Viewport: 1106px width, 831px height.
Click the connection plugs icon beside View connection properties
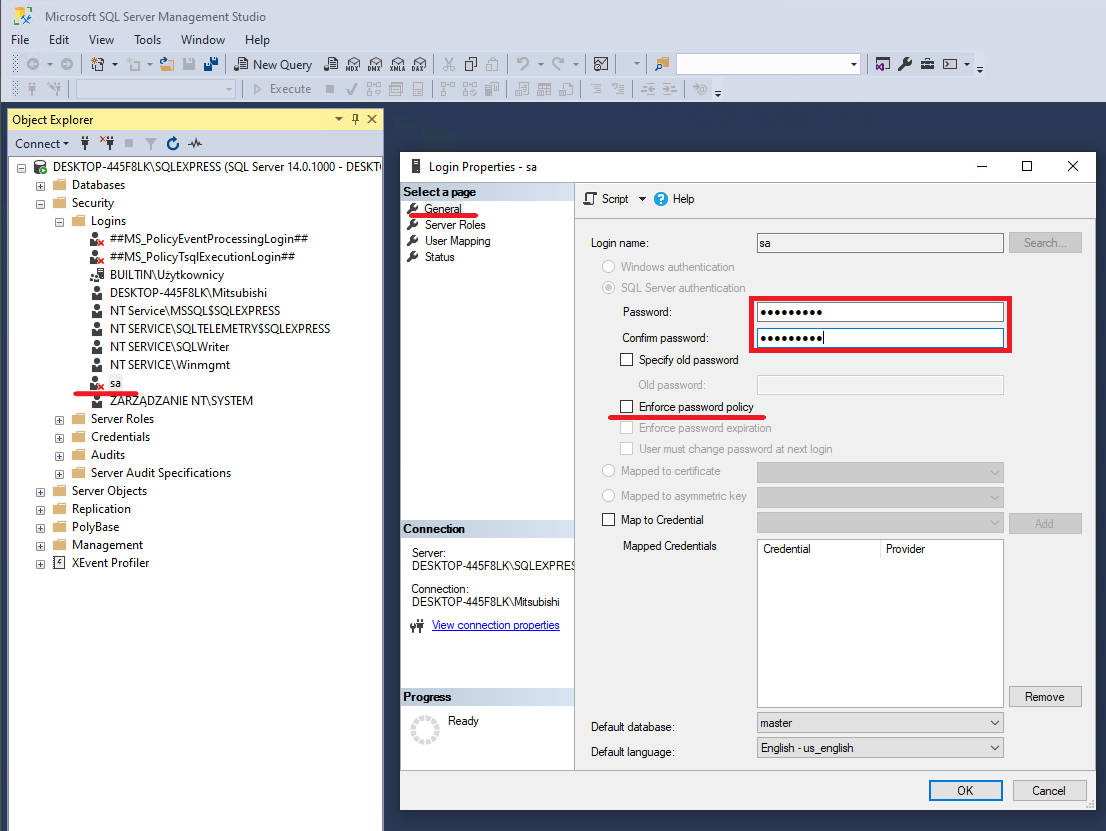point(417,626)
